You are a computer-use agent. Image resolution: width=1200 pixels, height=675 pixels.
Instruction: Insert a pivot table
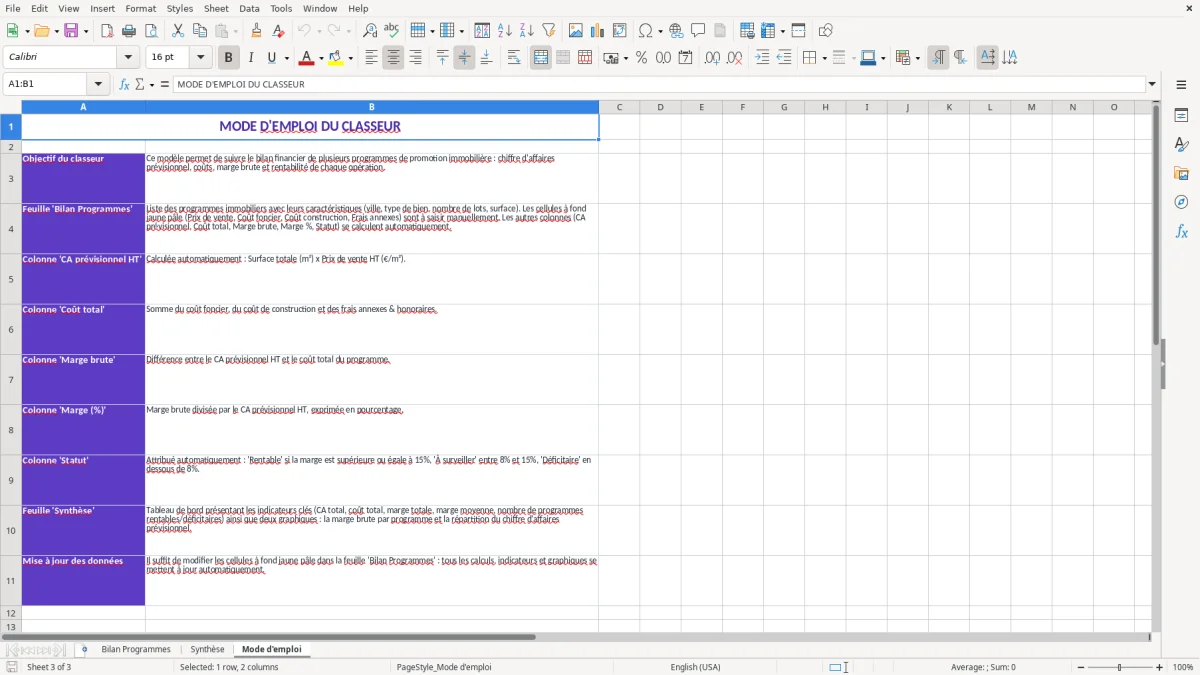620,31
